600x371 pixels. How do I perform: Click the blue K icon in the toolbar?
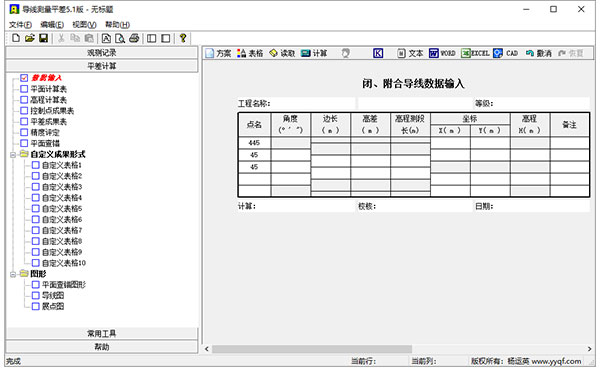pos(378,53)
